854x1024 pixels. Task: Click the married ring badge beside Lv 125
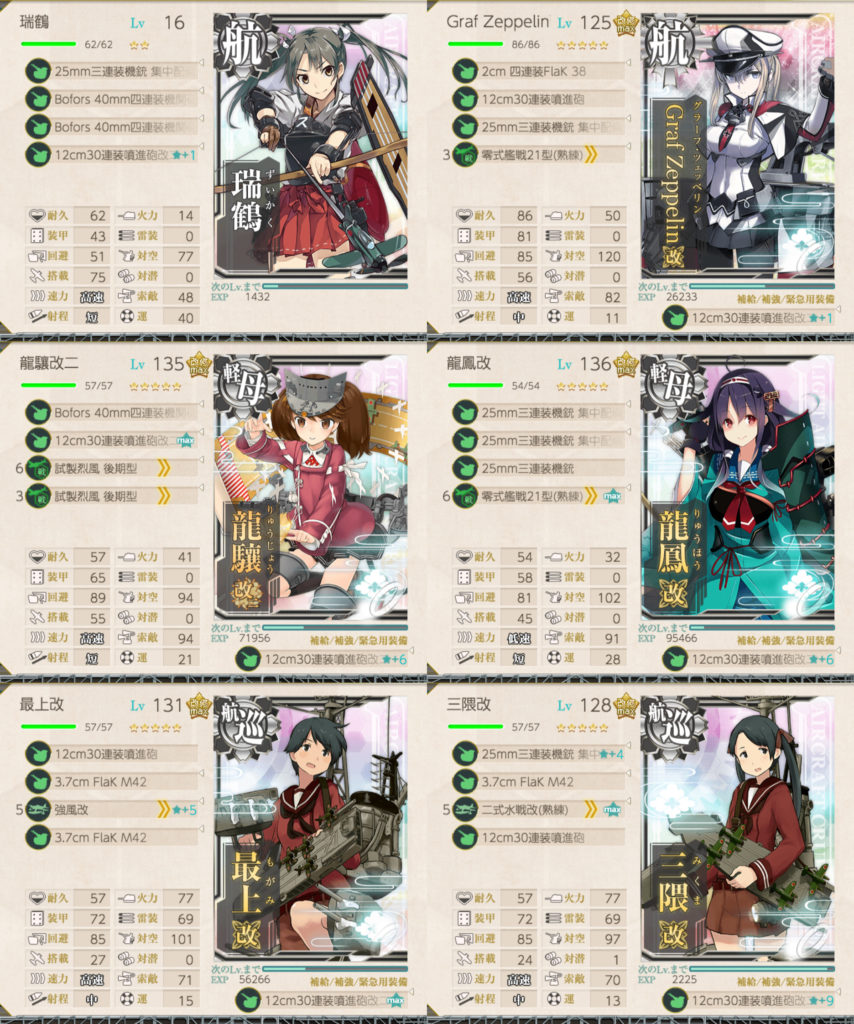click(625, 24)
